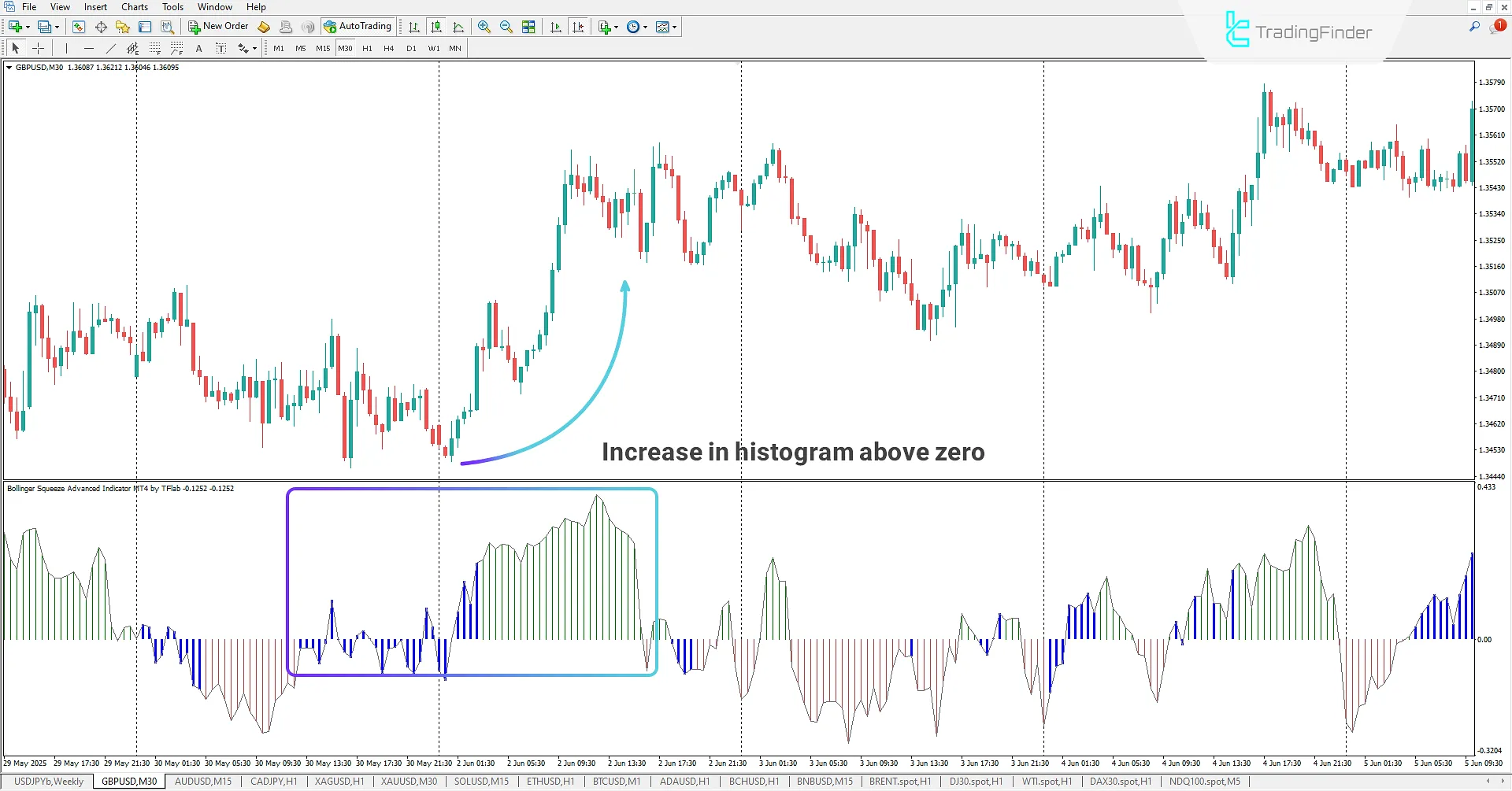This screenshot has height=791, width=1512.
Task: Select the Crosshair tool
Action: pyautogui.click(x=38, y=48)
